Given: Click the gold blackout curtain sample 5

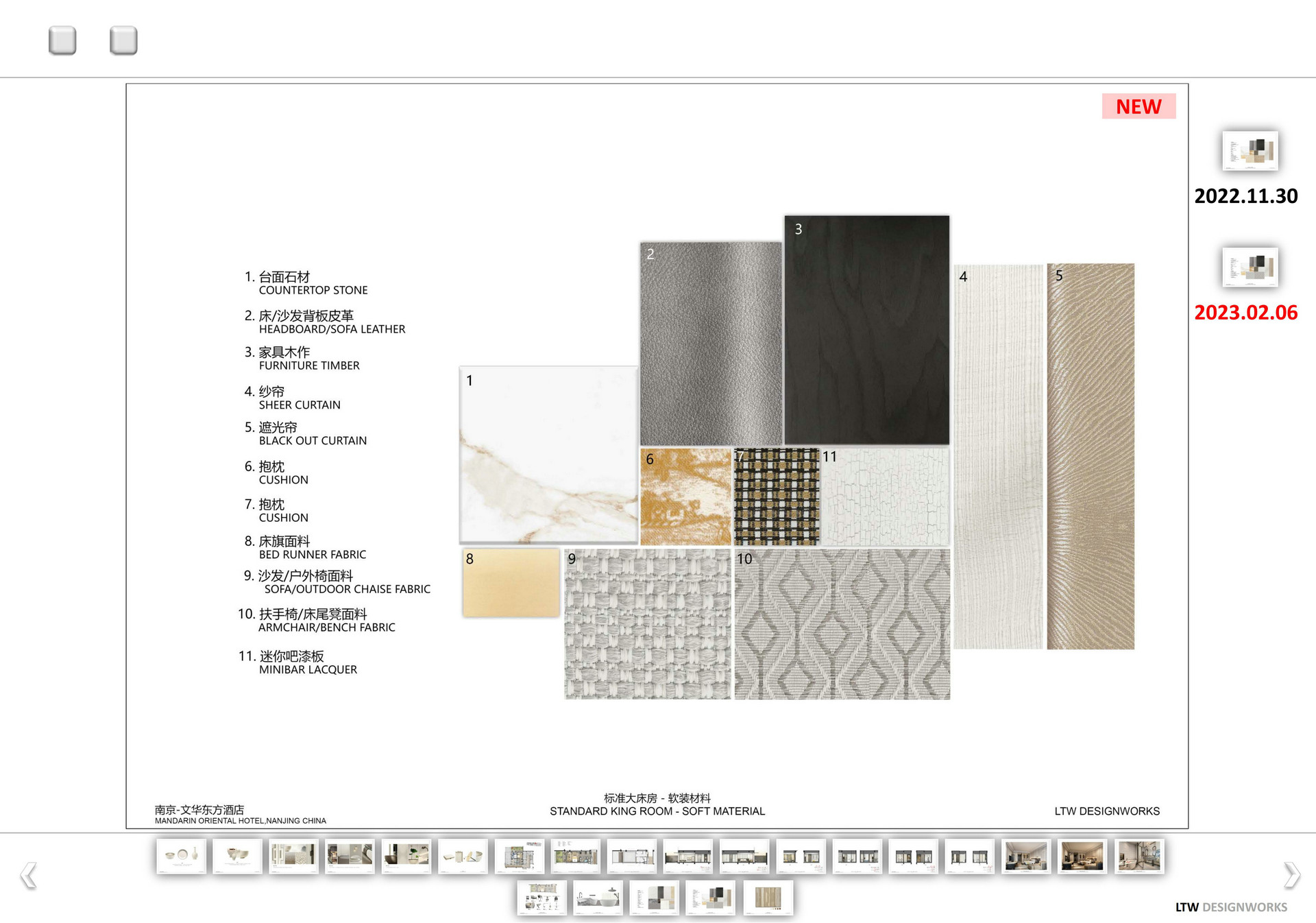Looking at the screenshot, I should pos(1090,456).
